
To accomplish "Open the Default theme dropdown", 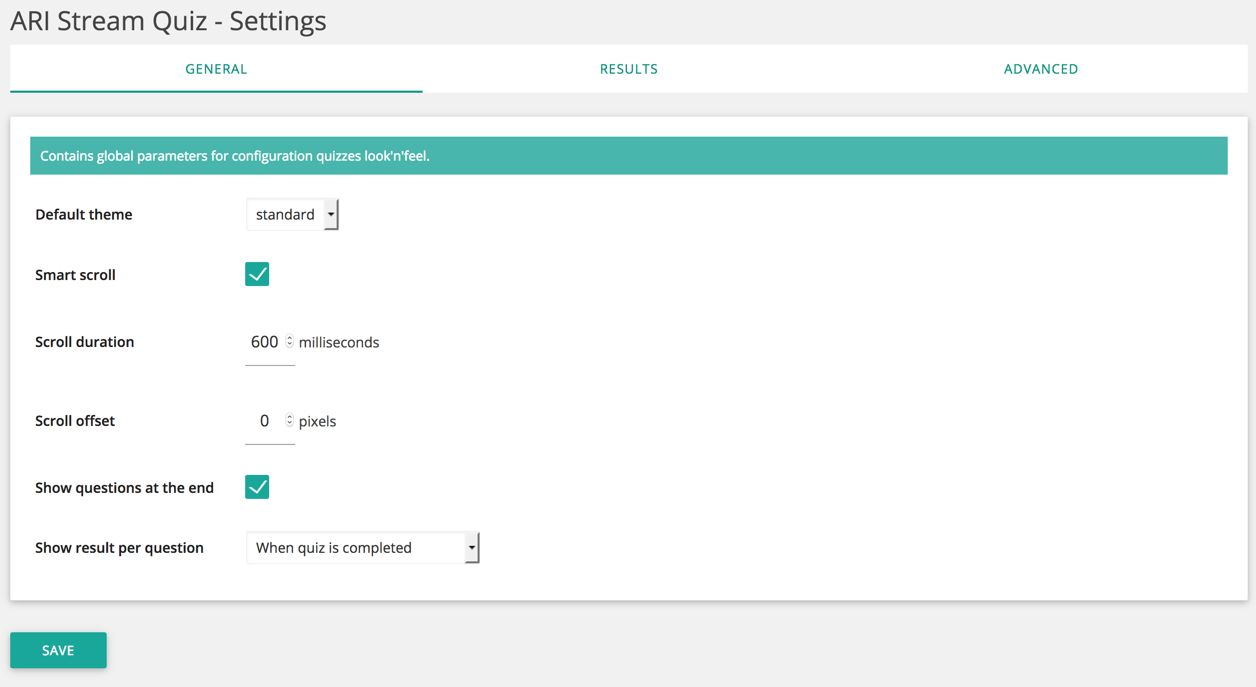I will pos(293,214).
